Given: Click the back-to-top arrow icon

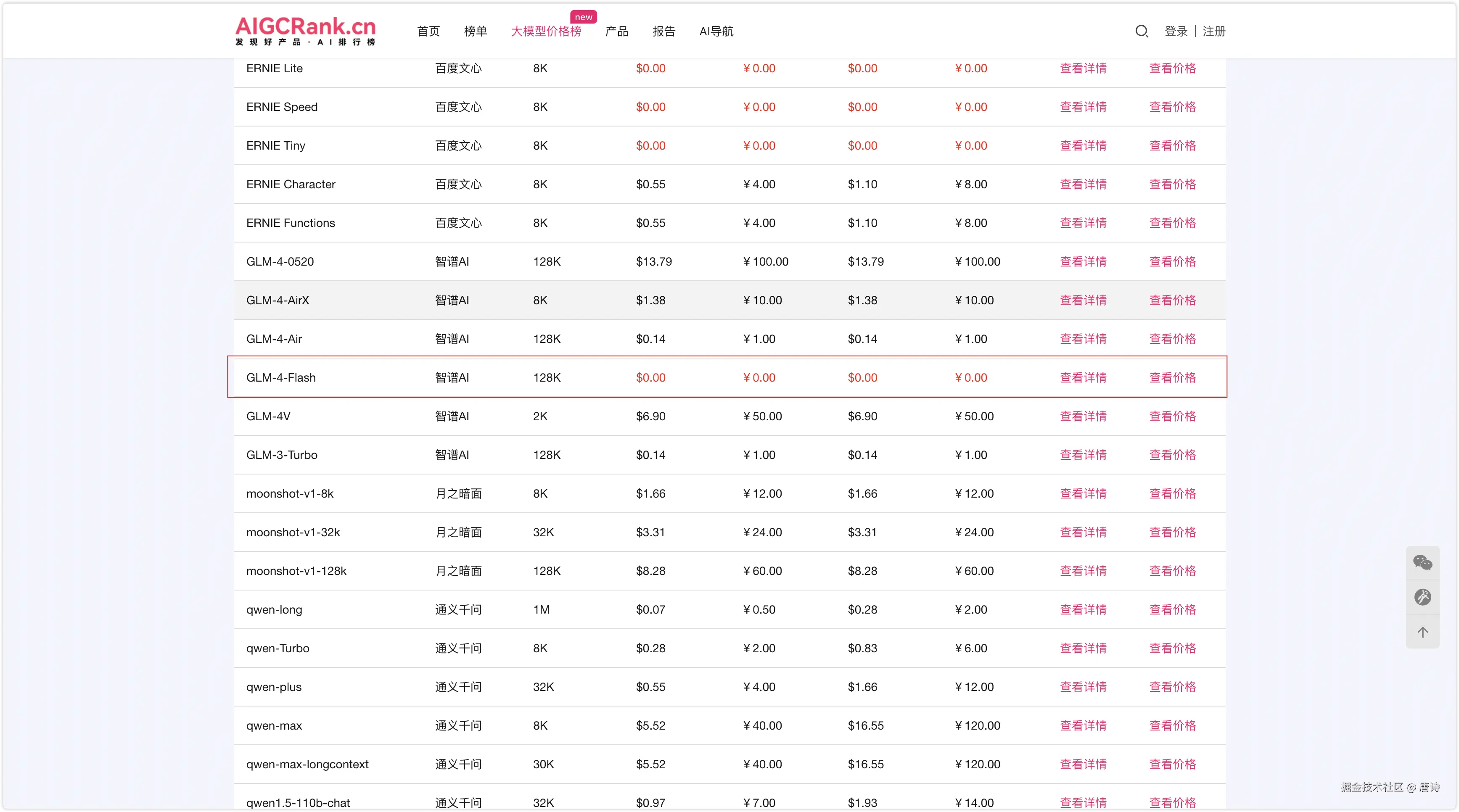Looking at the screenshot, I should coord(1422,632).
